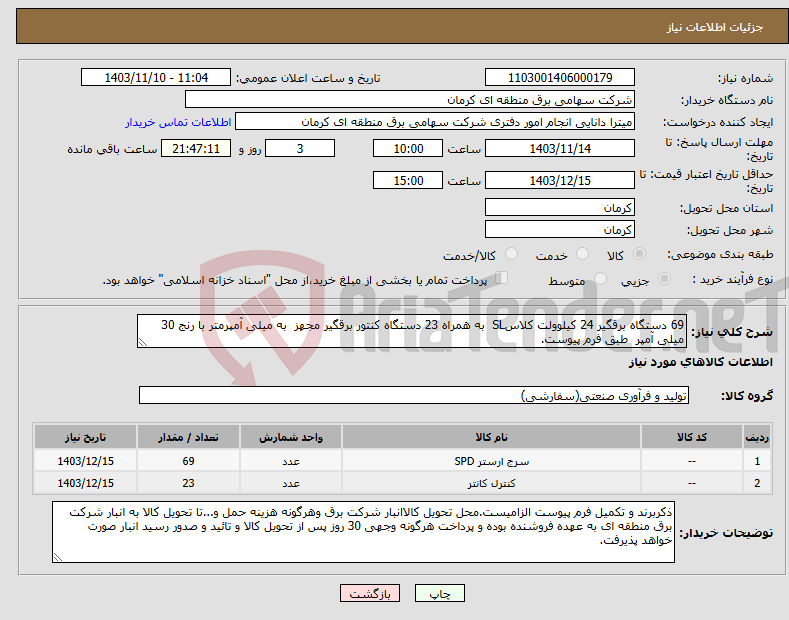Select the خدمت radio button
789x620 pixels.
point(582,254)
